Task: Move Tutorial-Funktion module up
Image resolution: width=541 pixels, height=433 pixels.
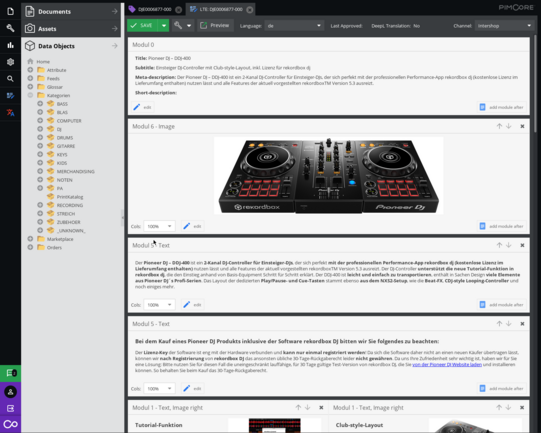Action: [x=298, y=407]
